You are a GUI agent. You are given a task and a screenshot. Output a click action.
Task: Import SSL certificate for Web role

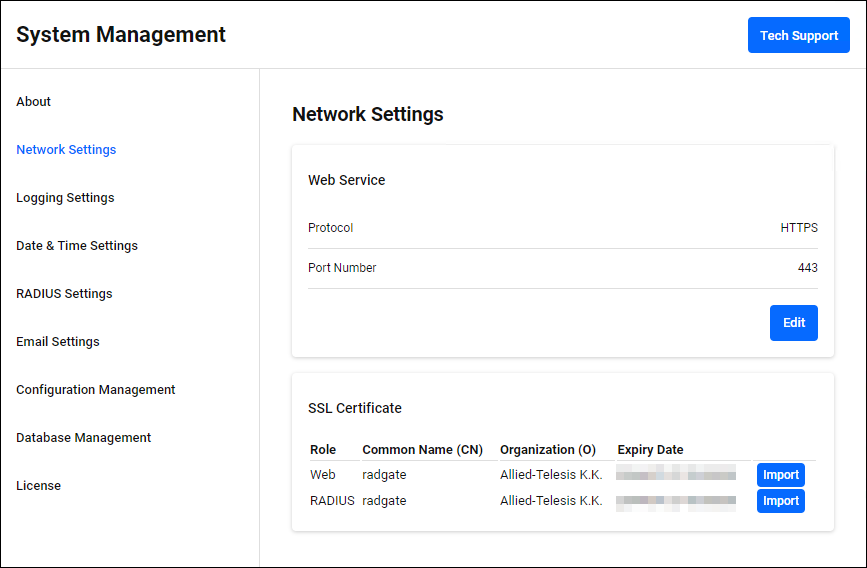pyautogui.click(x=780, y=475)
